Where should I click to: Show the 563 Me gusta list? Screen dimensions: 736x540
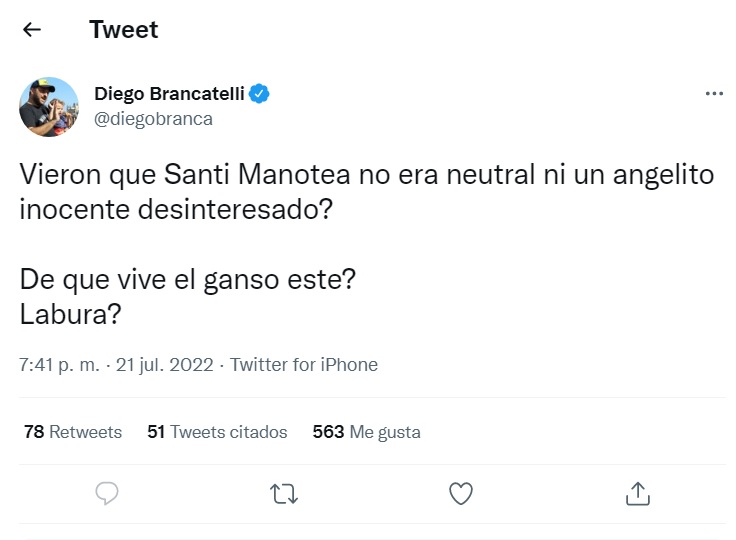(x=366, y=432)
